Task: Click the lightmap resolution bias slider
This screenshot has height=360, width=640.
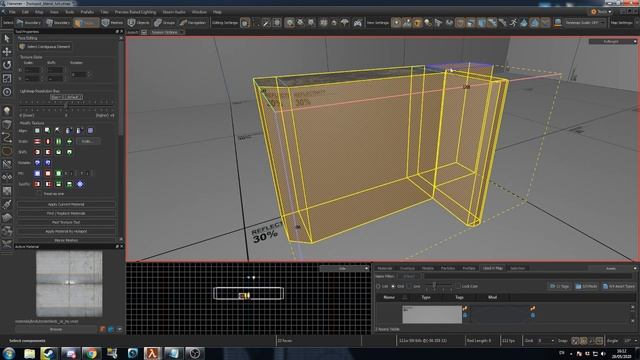Action: click(x=66, y=105)
